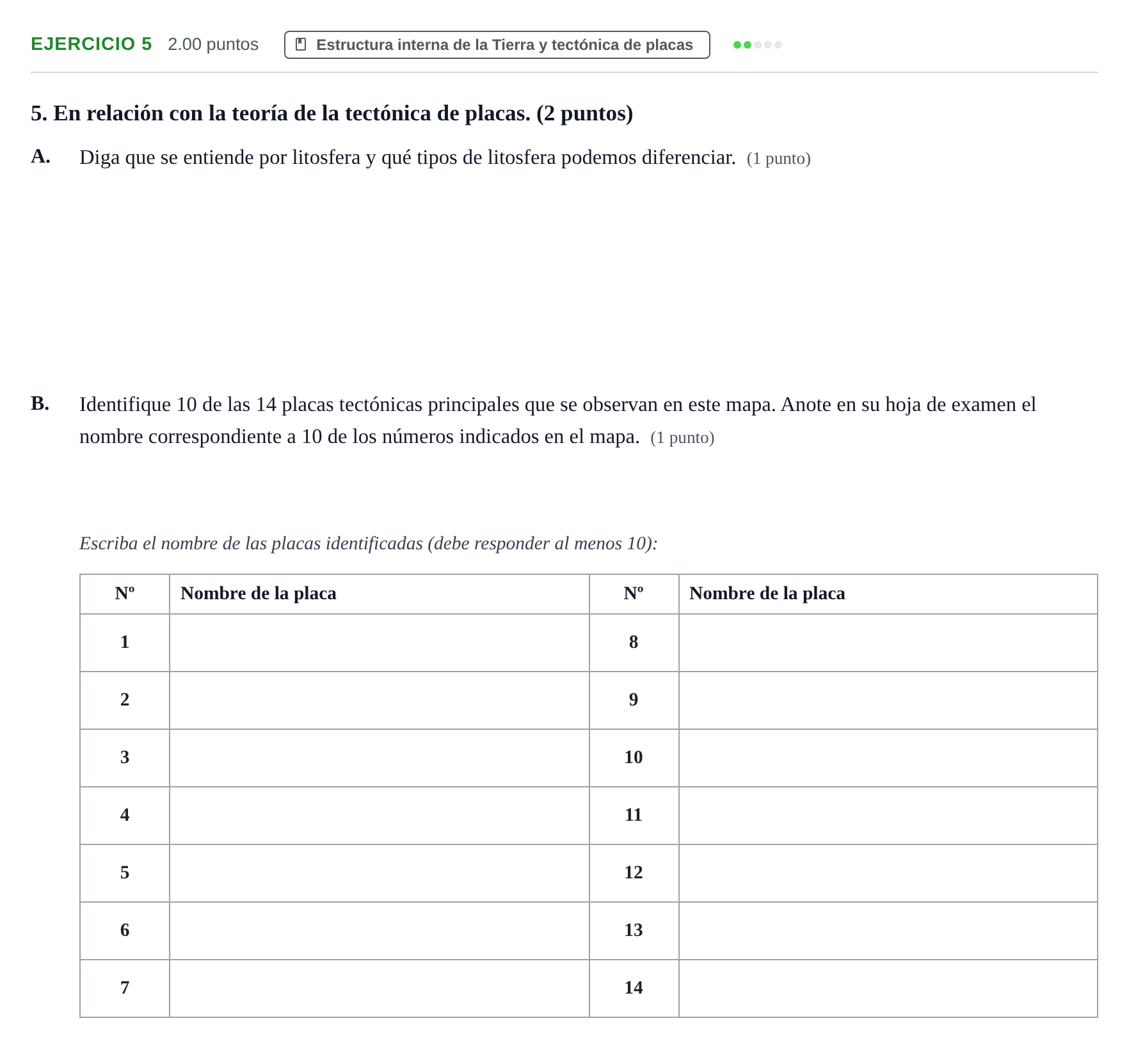Select the answer cell for plate 8
The width and height of the screenshot is (1129, 1064).
click(x=888, y=643)
